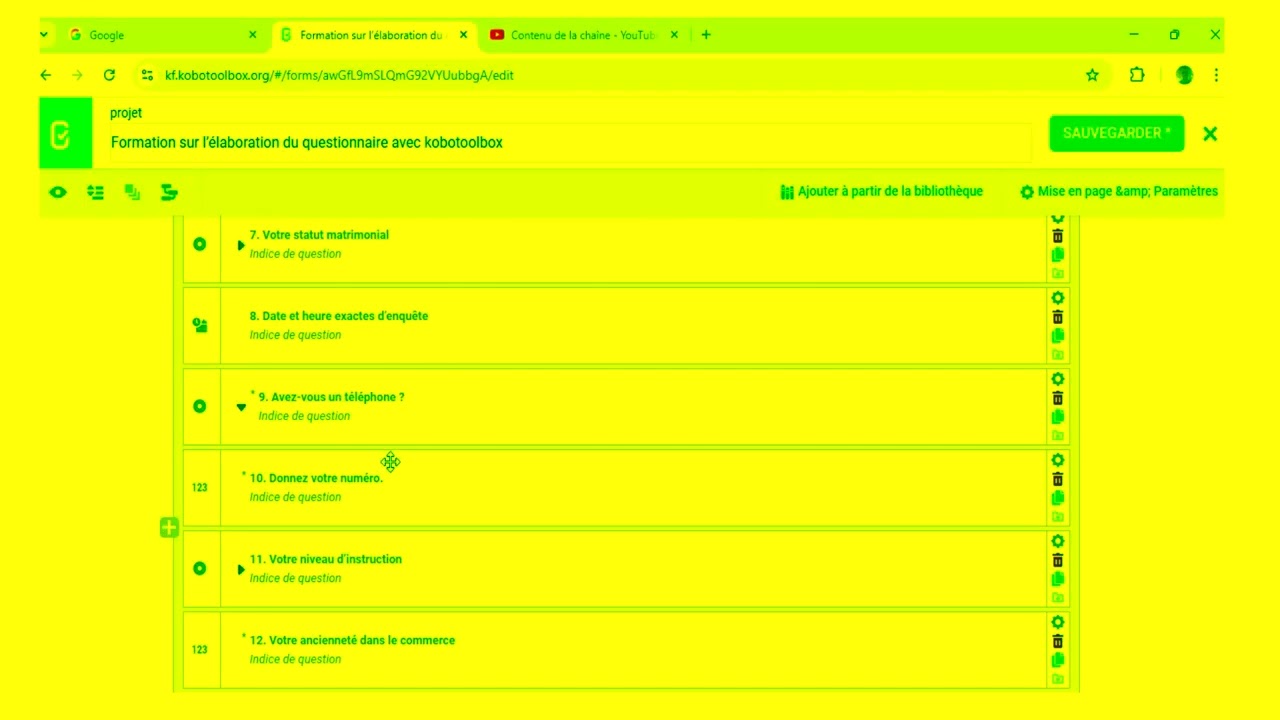Viewport: 1280px width, 720px height.
Task: Edit label 7. Votre statut matrimonial
Action: coord(319,235)
